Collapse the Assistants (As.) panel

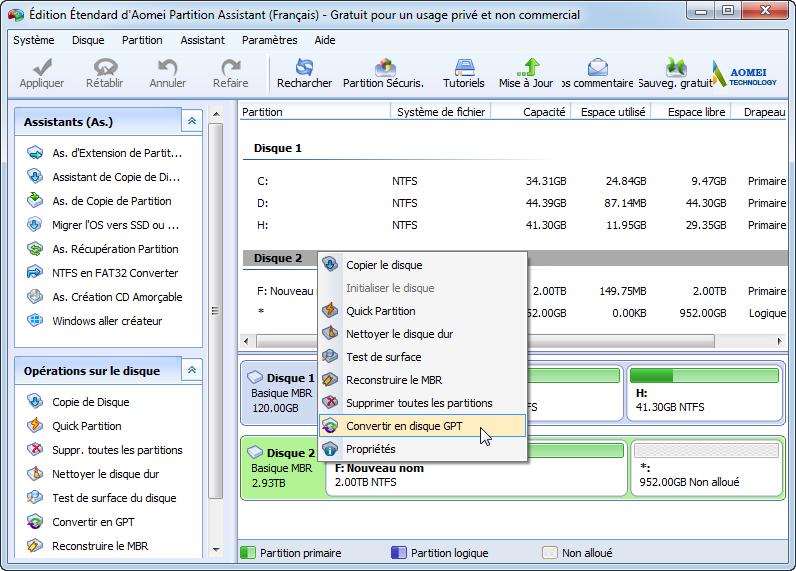[x=192, y=121]
